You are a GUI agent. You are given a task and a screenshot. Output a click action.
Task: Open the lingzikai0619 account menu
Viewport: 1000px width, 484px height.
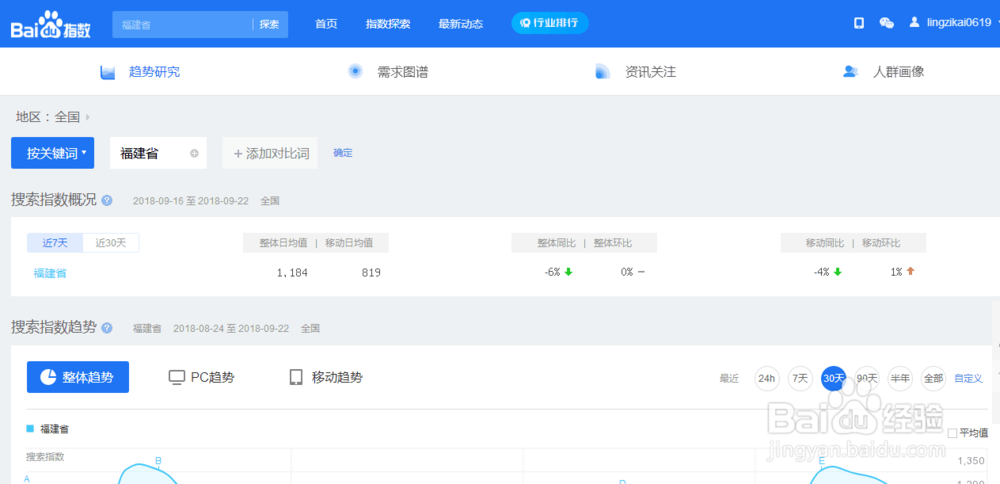pos(959,23)
